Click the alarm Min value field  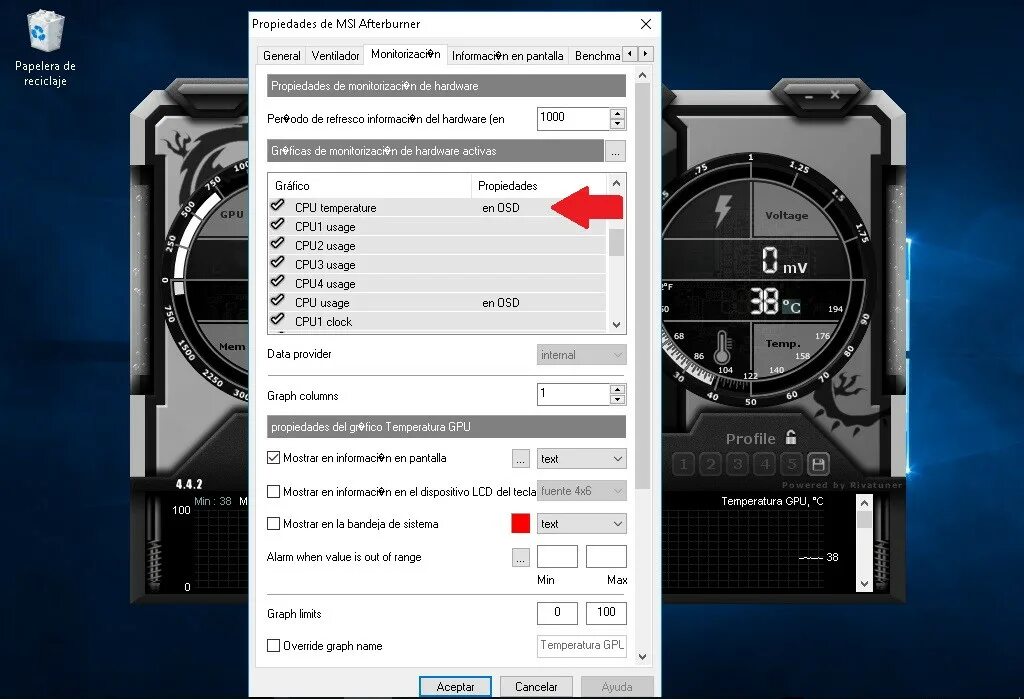coord(557,557)
